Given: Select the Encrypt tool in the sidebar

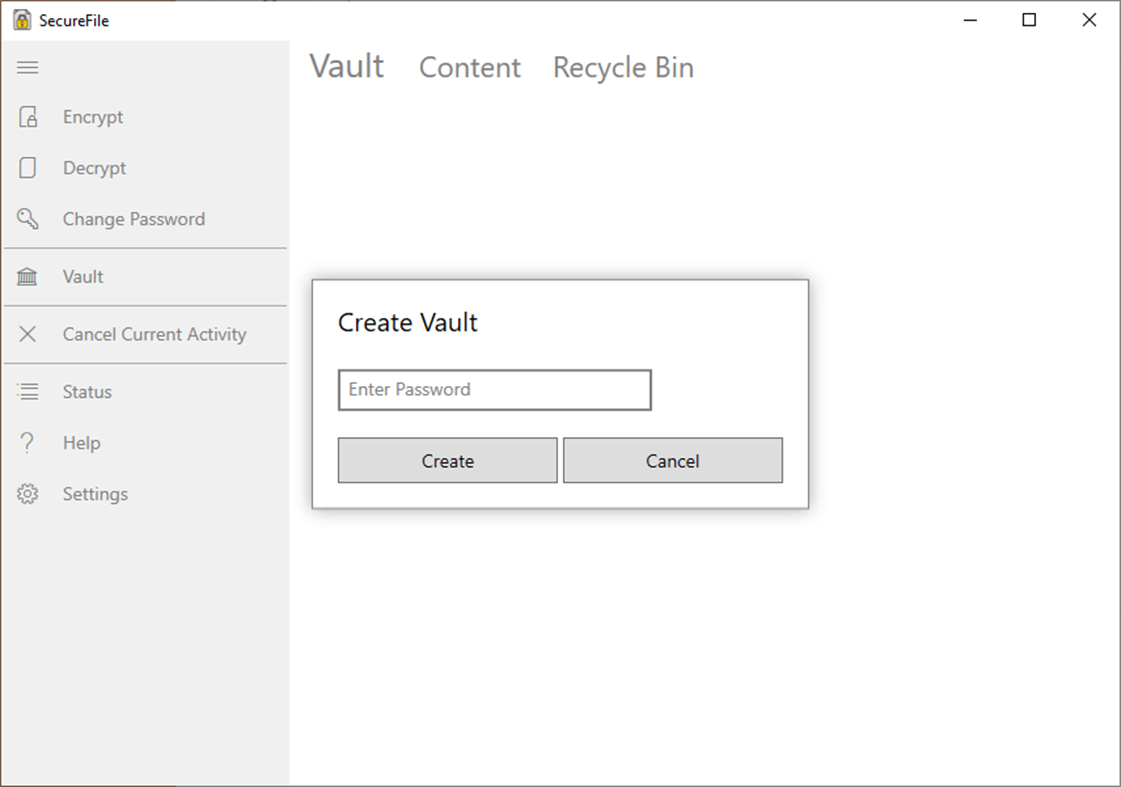Looking at the screenshot, I should click(x=93, y=117).
